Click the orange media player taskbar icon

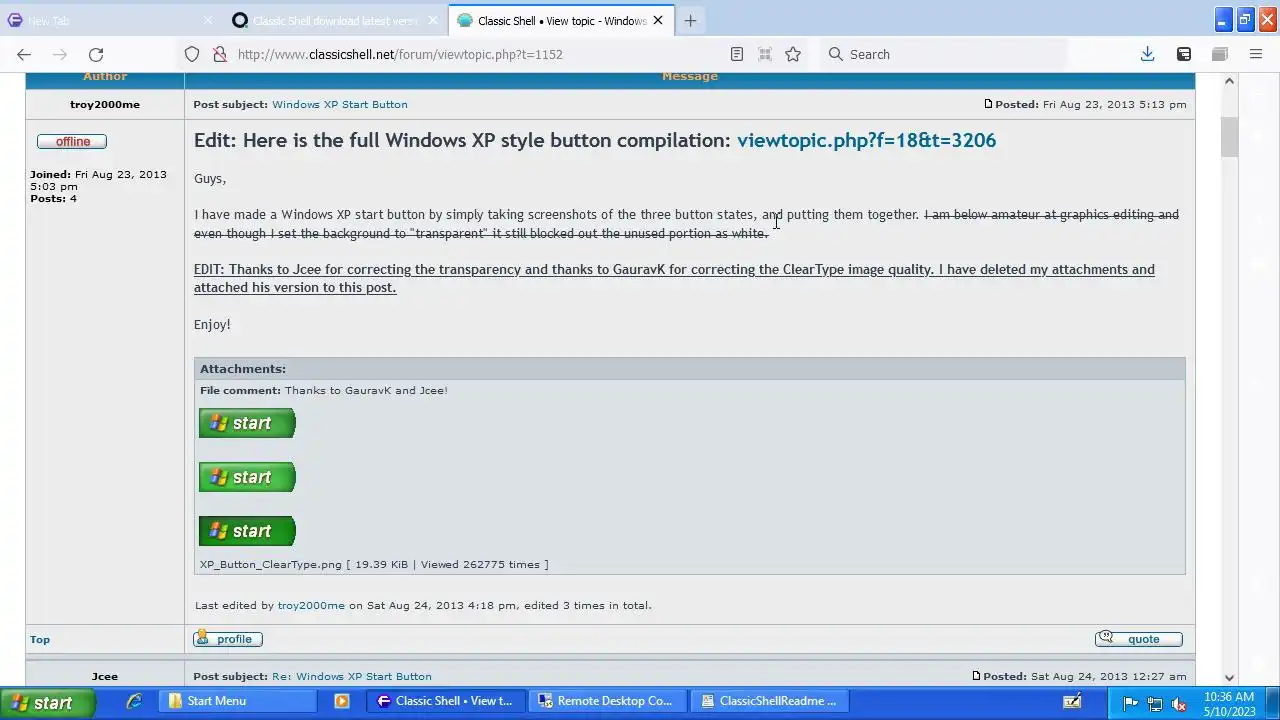[x=342, y=701]
